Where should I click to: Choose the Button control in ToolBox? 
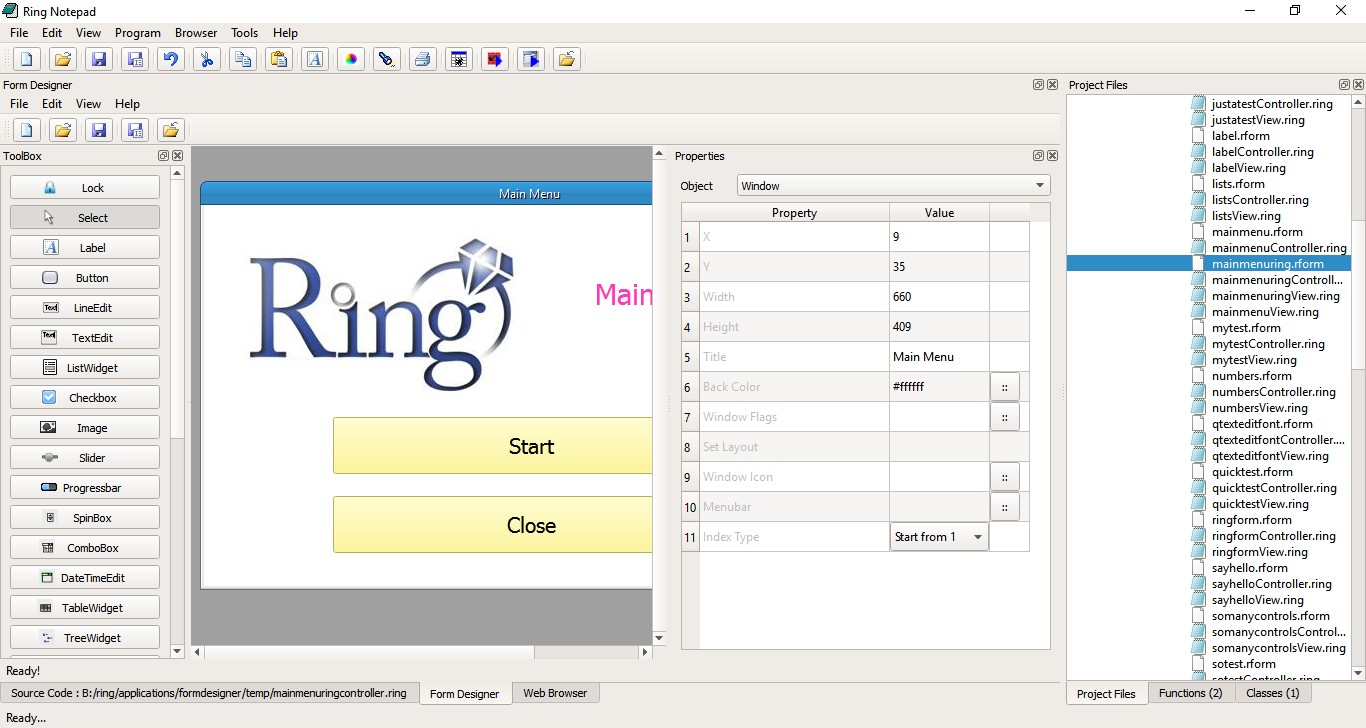[x=85, y=277]
